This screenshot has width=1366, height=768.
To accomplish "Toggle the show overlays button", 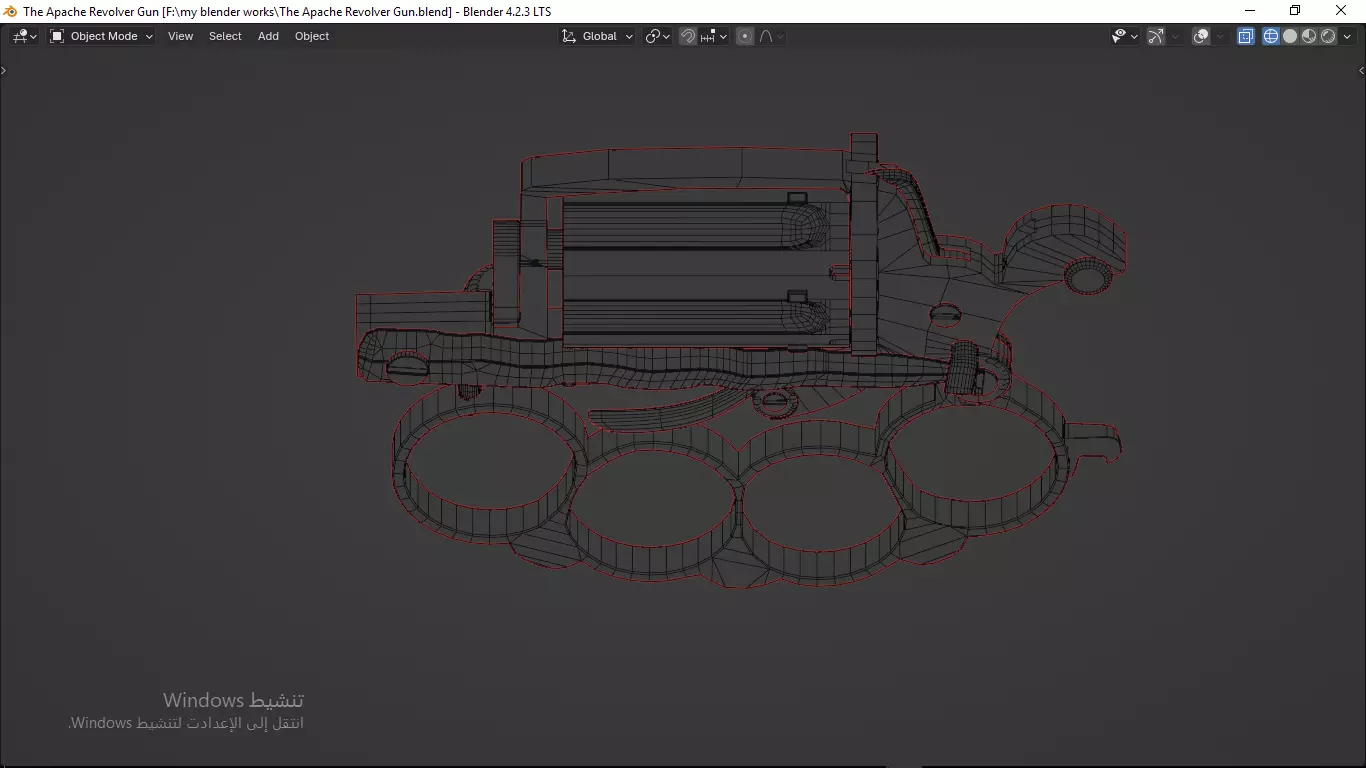I will click(x=1202, y=36).
